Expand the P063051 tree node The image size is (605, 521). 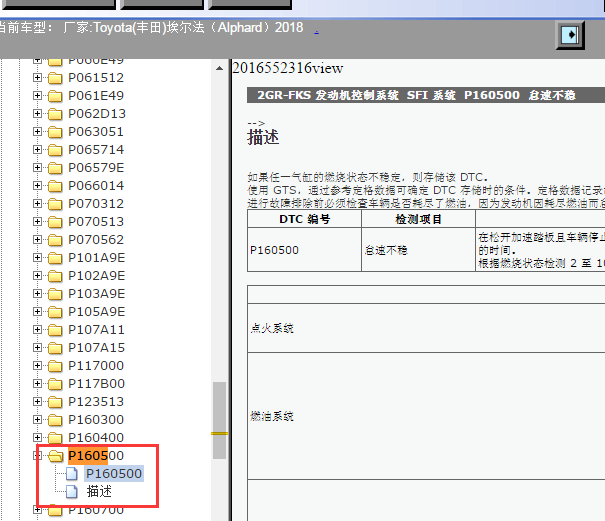coord(37,132)
